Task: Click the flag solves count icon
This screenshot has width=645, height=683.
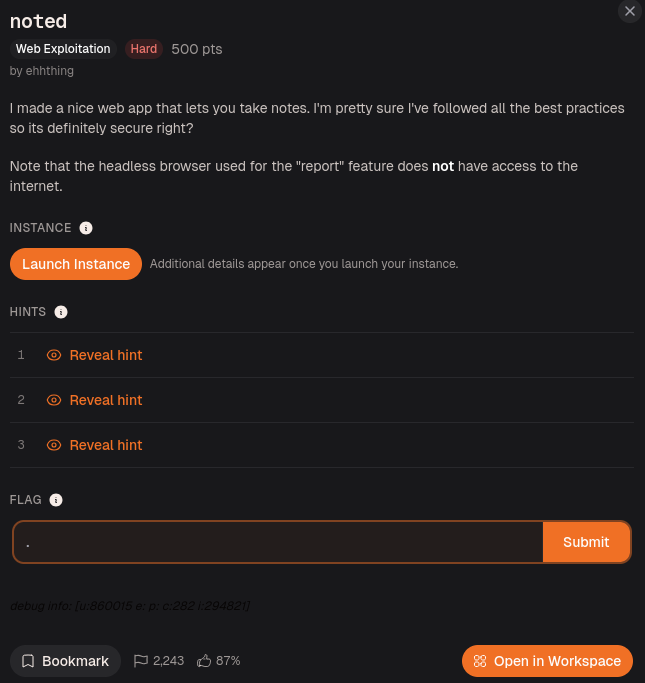Action: [x=141, y=661]
